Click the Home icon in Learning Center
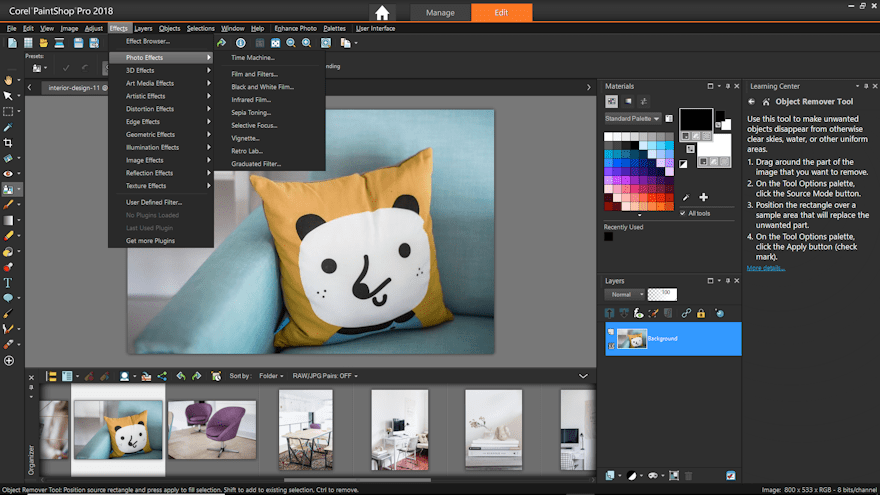This screenshot has width=880, height=495. 765,102
